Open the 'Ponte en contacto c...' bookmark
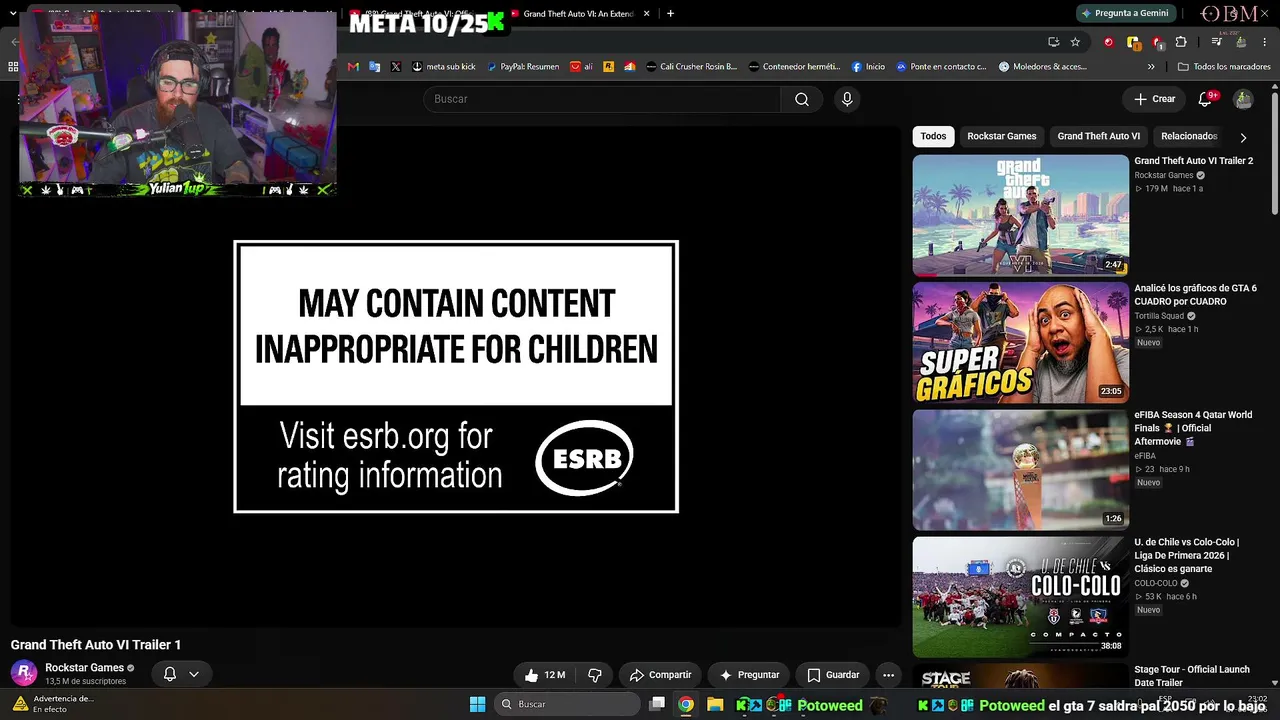Screen dimensions: 1280x720 (x=940, y=67)
